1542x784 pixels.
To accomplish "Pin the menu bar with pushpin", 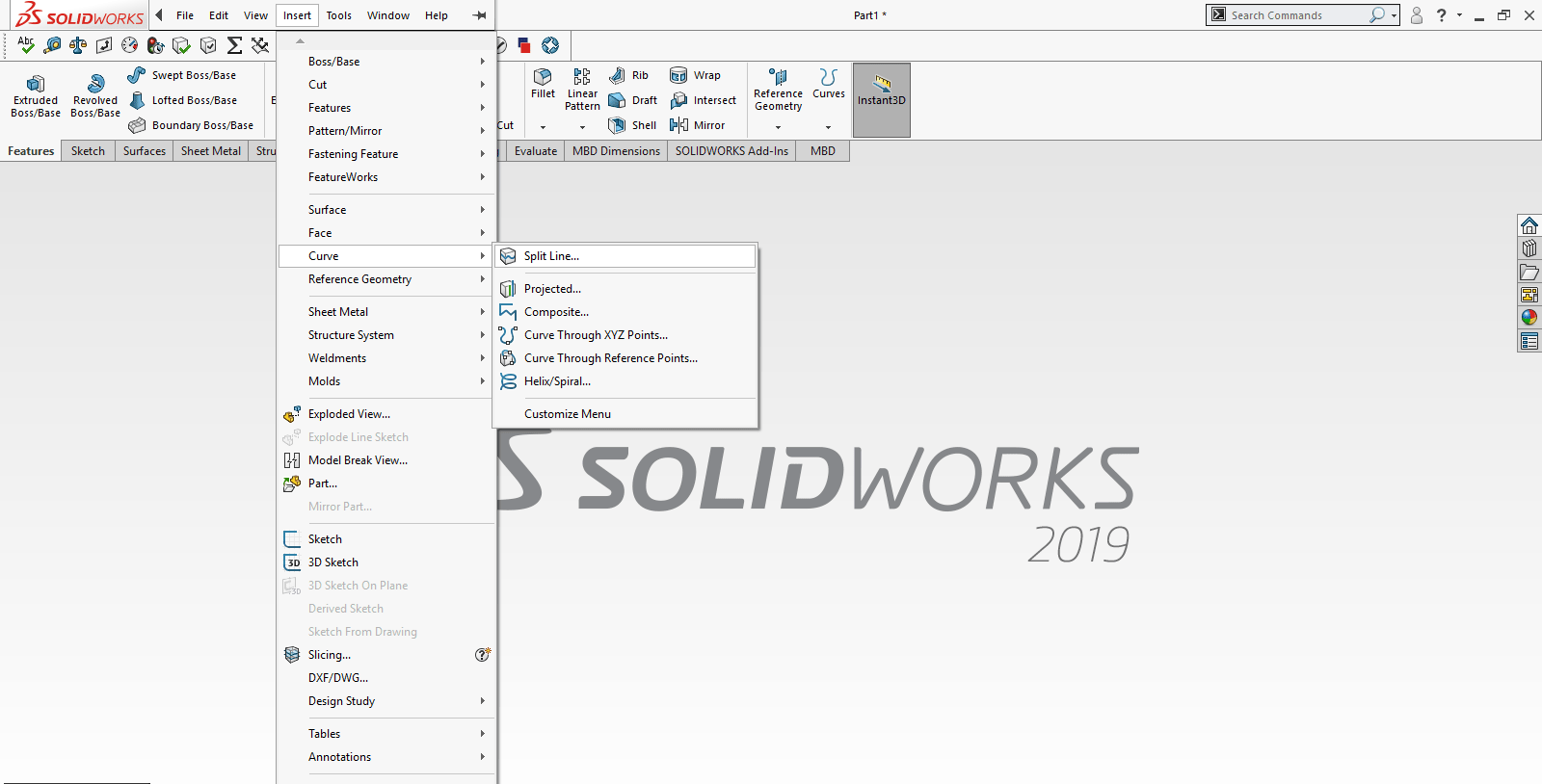I will tap(479, 15).
